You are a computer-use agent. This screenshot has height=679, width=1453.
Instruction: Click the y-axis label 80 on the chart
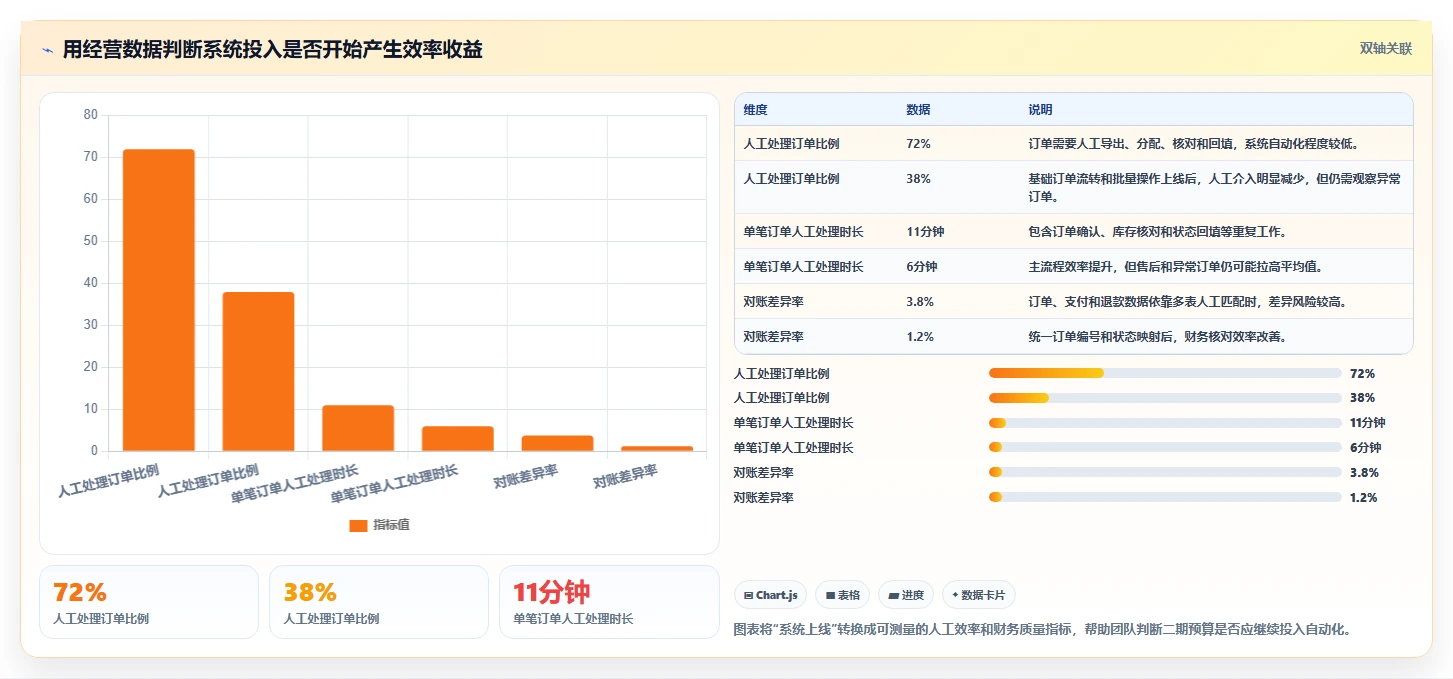coord(91,115)
